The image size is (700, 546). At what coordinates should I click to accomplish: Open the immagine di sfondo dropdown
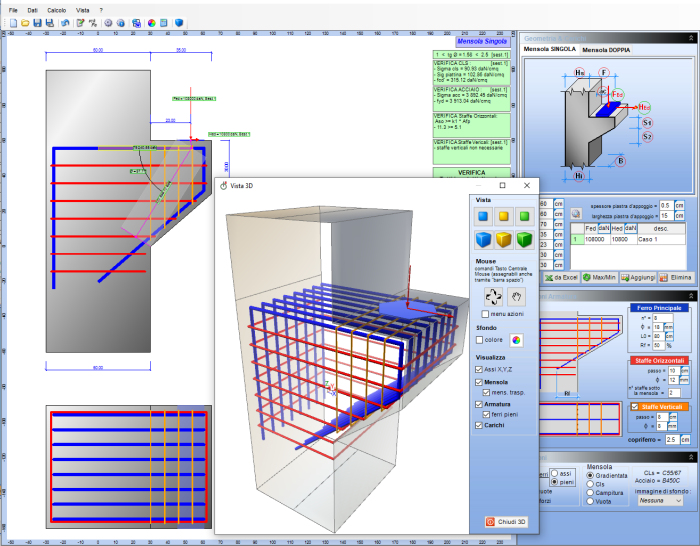[x=660, y=500]
